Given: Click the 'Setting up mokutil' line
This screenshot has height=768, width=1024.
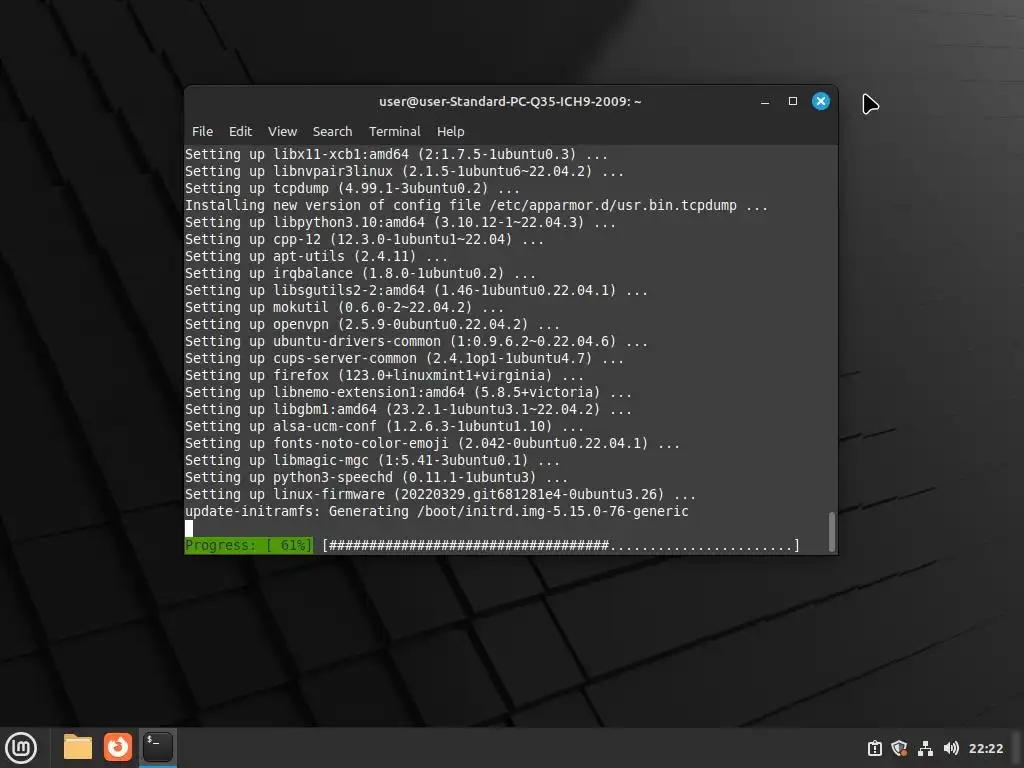Looking at the screenshot, I should pos(344,308).
